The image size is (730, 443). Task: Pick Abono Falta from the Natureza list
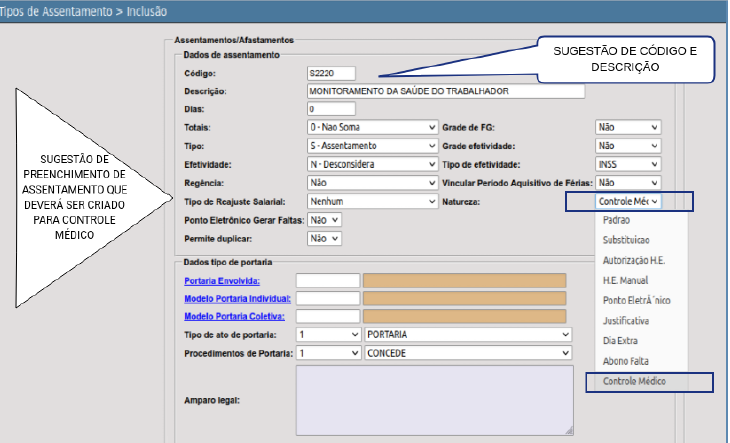(626, 361)
